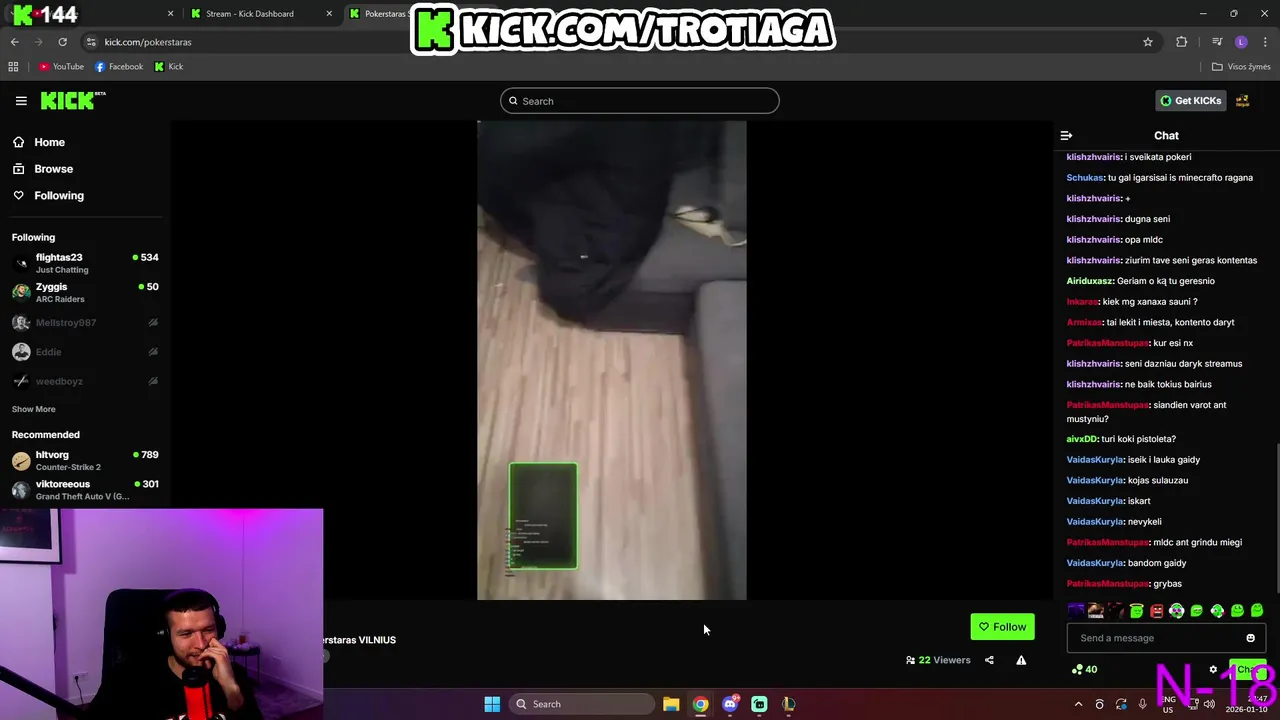Image resolution: width=1280 pixels, height=720 pixels.
Task: Click the Kick search box
Action: click(x=640, y=101)
